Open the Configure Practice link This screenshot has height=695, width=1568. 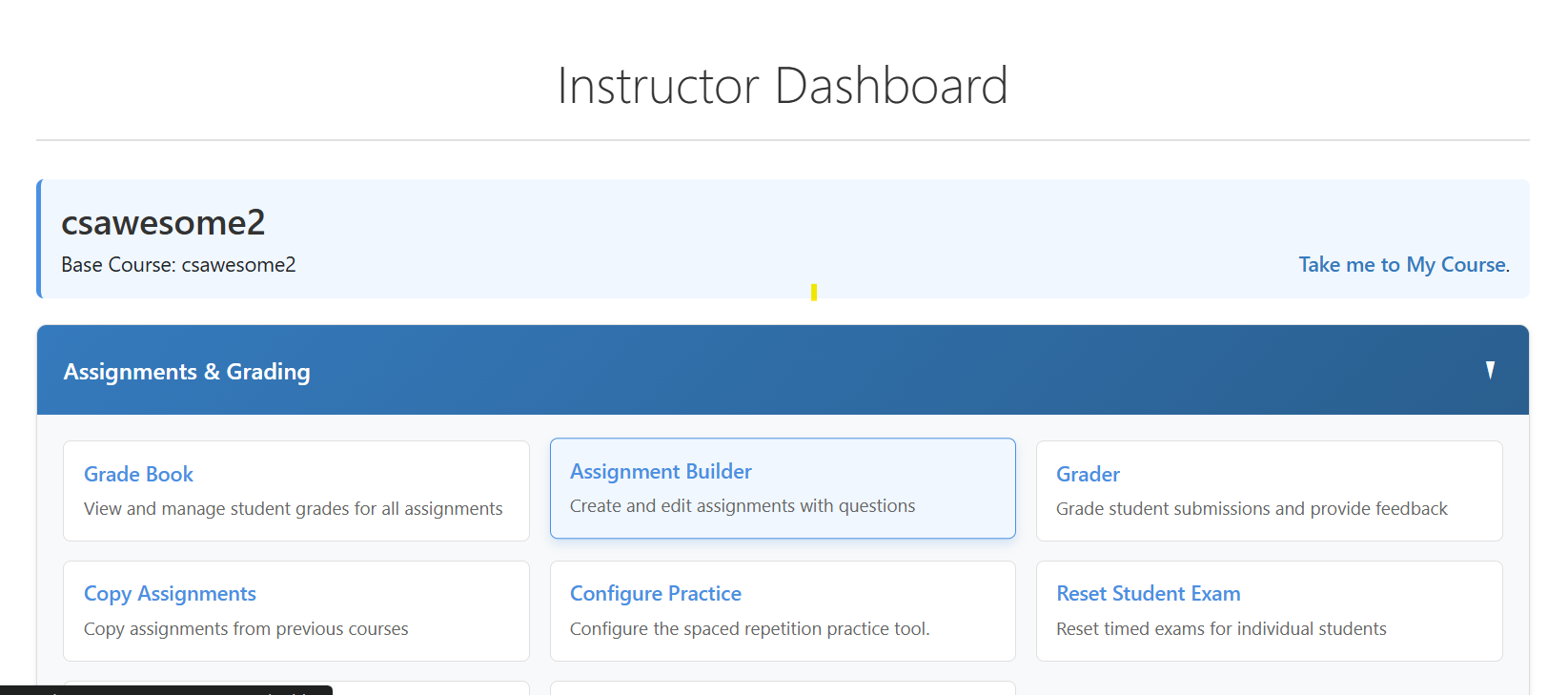coord(655,593)
